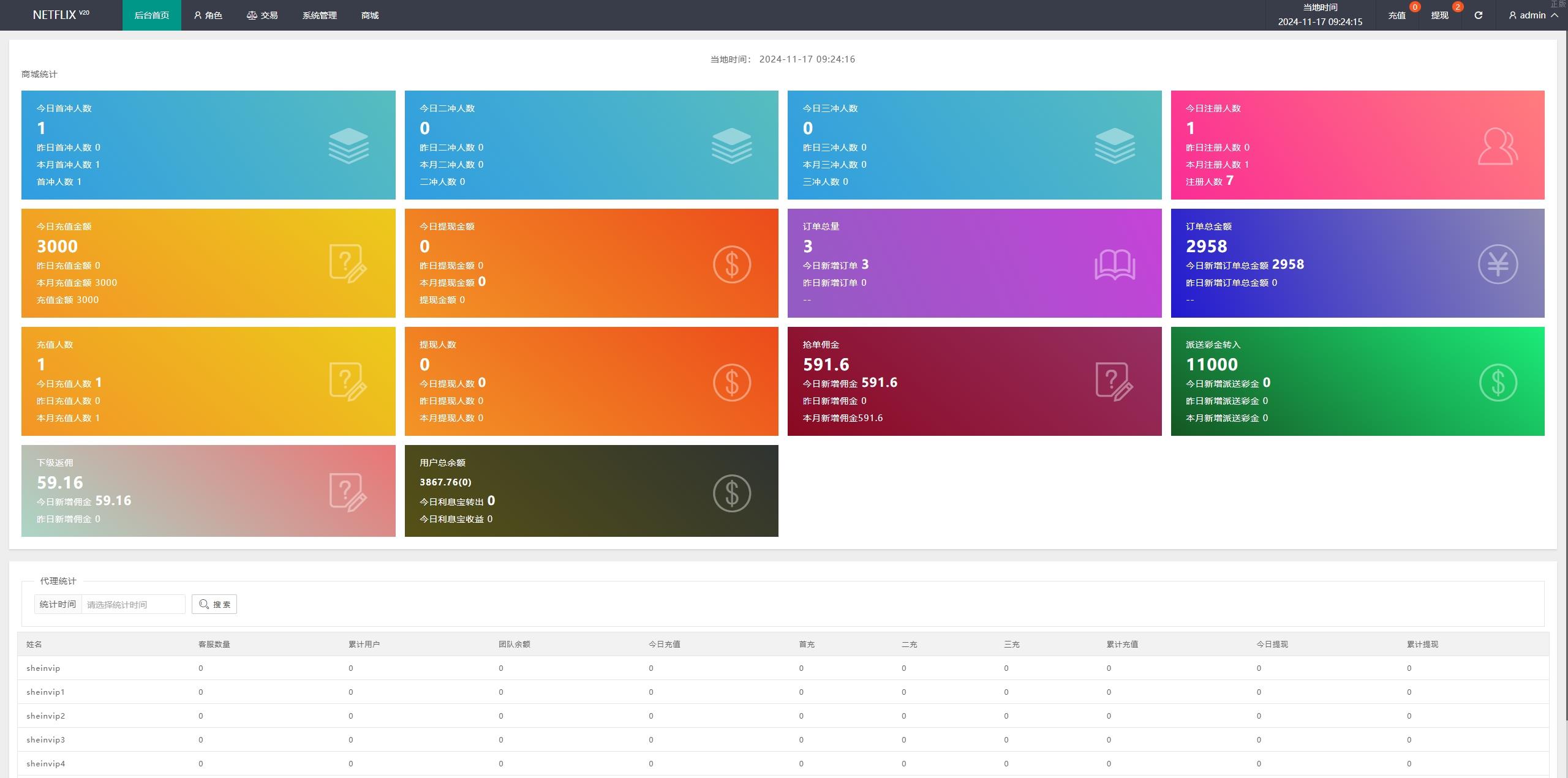Click dollar icon on 用户总余额 card
Screen dimensions: 1568x778
731,493
